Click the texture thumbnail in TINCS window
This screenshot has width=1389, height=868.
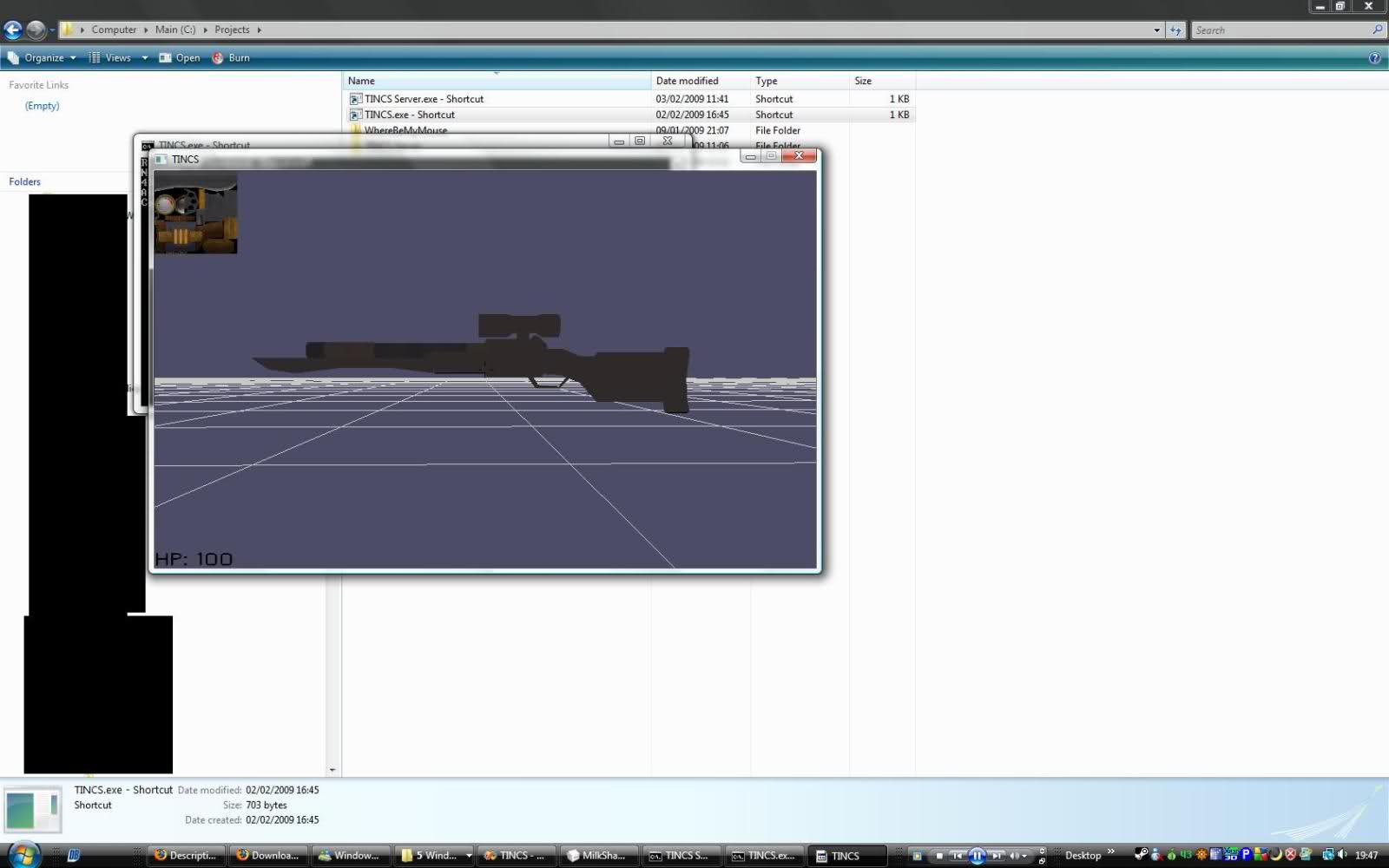(195, 214)
